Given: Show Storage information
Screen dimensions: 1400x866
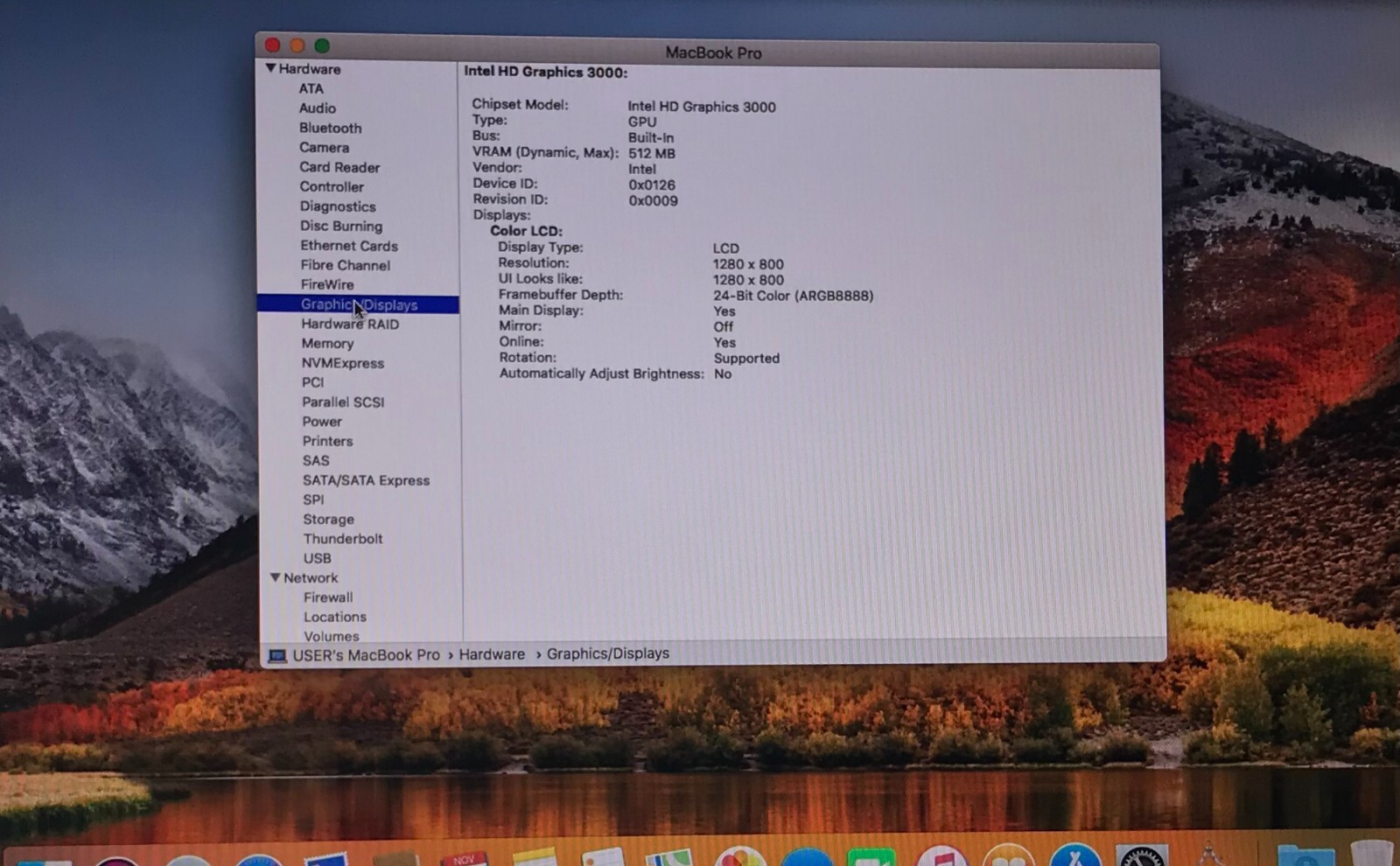Looking at the screenshot, I should (329, 520).
